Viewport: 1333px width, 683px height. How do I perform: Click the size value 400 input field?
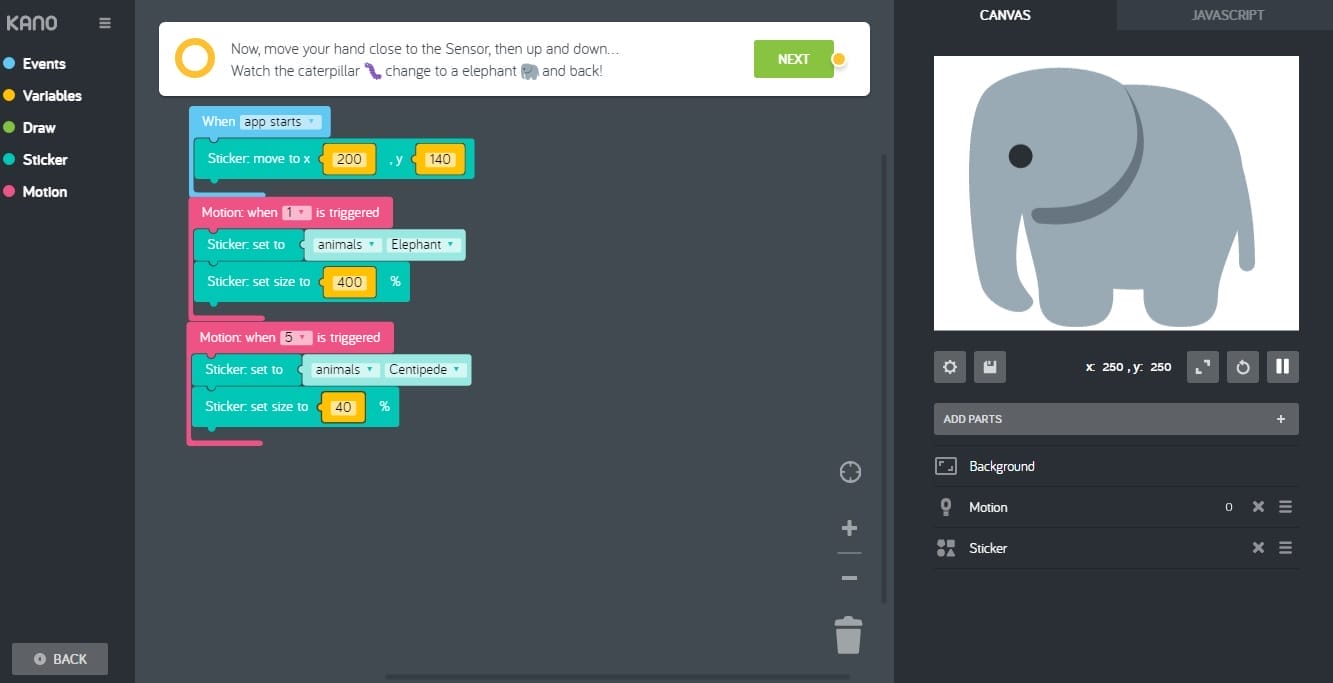tap(349, 282)
